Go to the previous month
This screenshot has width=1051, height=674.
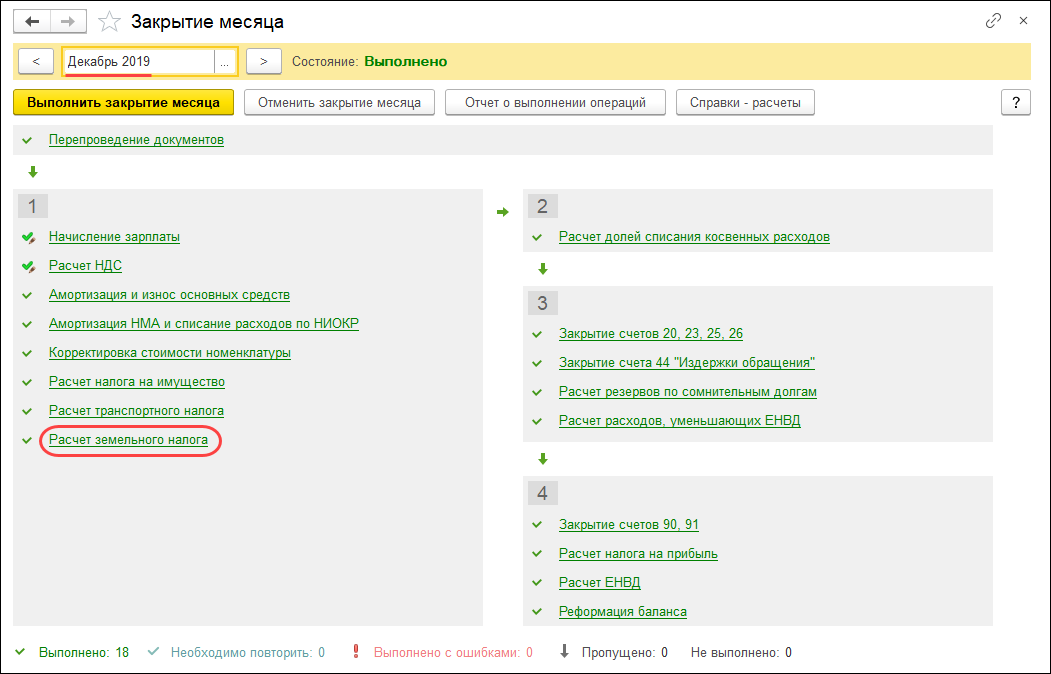click(x=36, y=62)
